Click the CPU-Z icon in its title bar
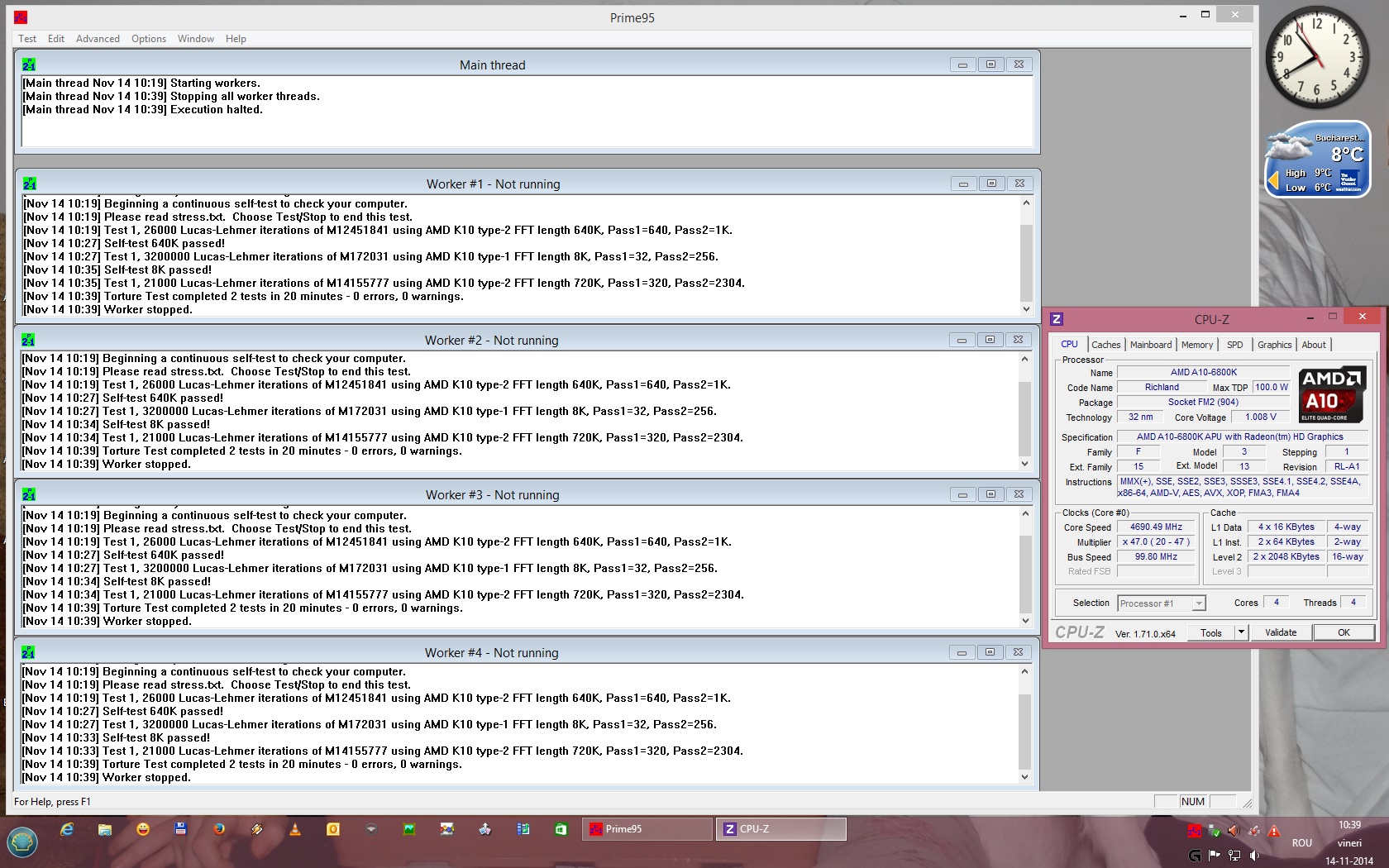The image size is (1389, 868). [x=1057, y=319]
